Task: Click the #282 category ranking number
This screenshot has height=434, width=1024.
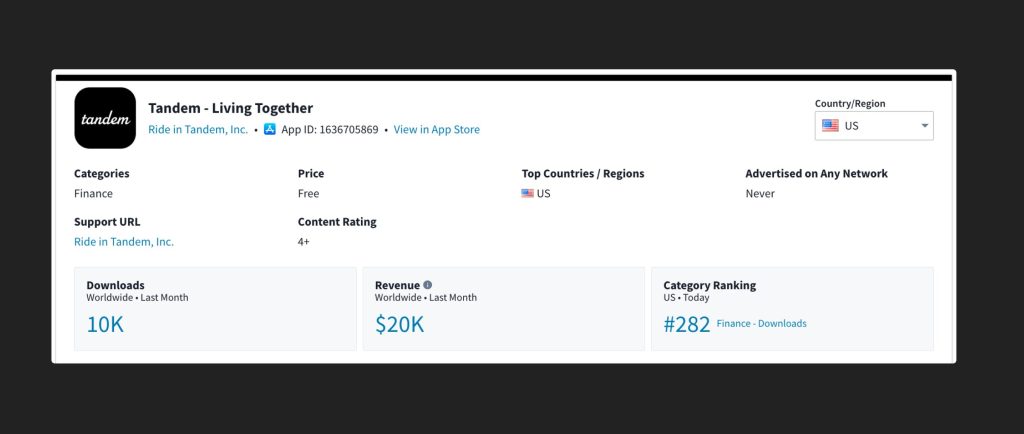Action: [686, 324]
